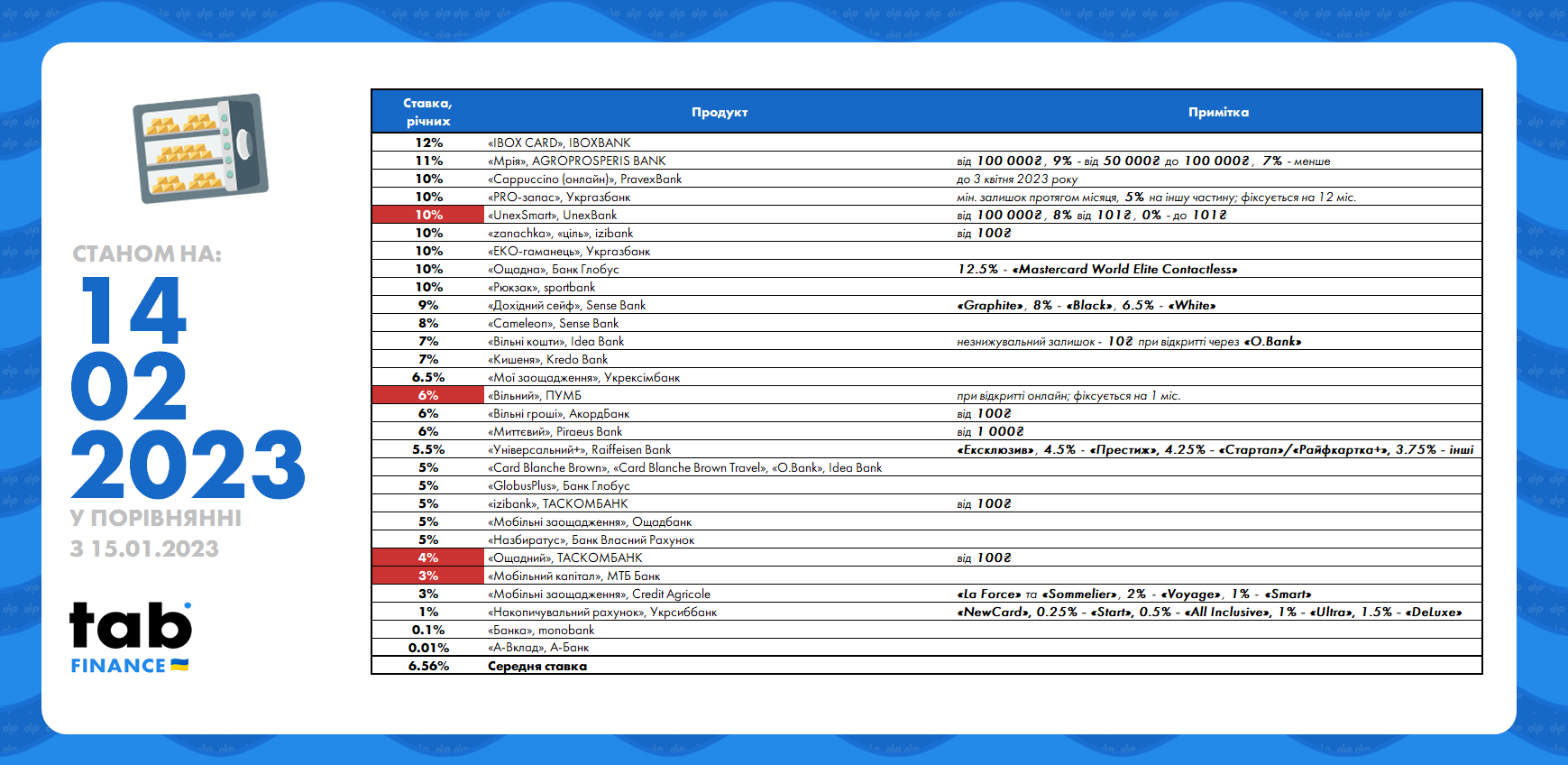Select «Універсальний+», Raiffeisen Bank product
The image size is (1568, 765).
click(580, 449)
